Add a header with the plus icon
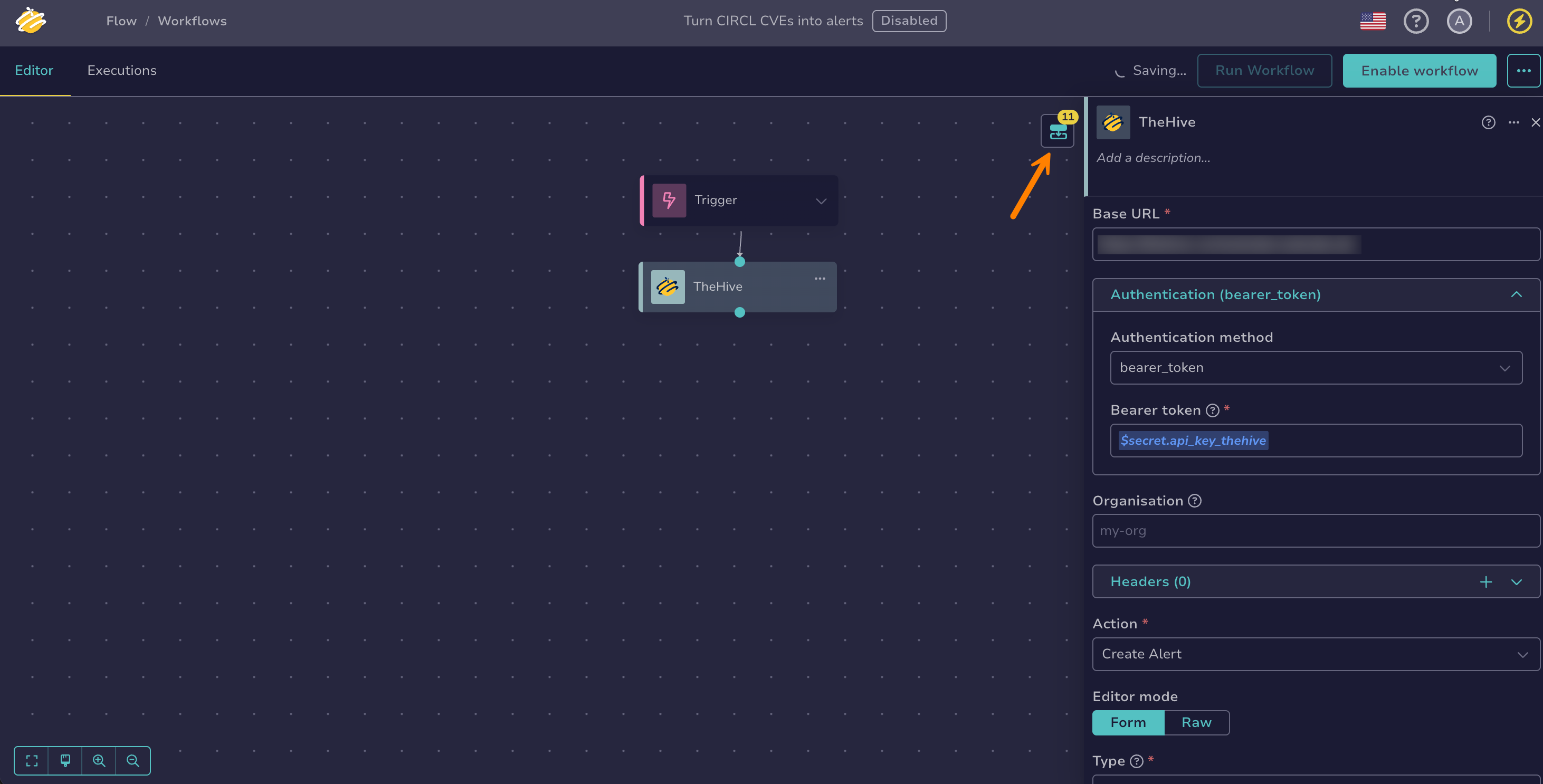The image size is (1543, 784). tap(1485, 581)
